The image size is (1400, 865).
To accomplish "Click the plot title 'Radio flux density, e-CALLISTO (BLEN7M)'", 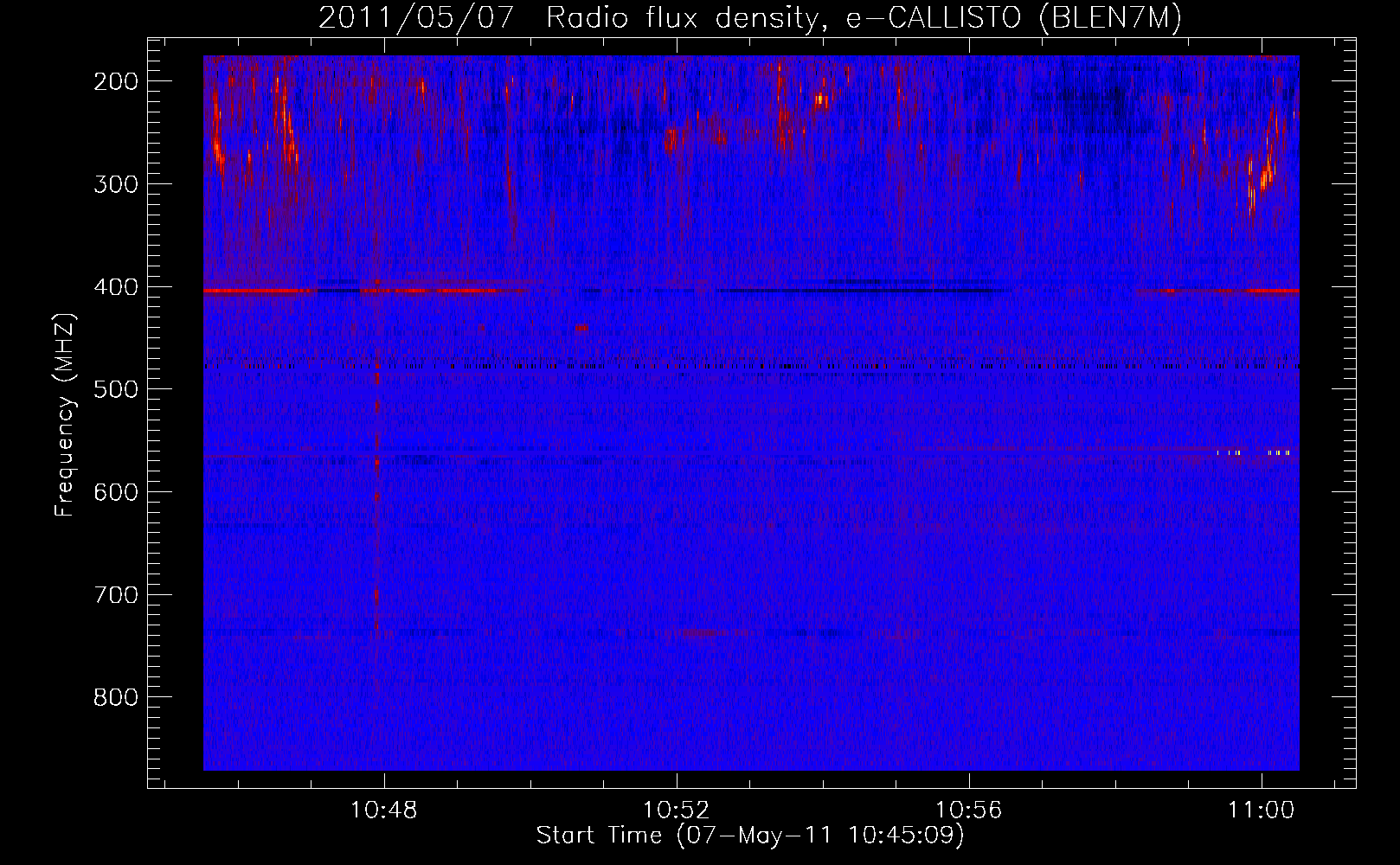I will point(864,18).
